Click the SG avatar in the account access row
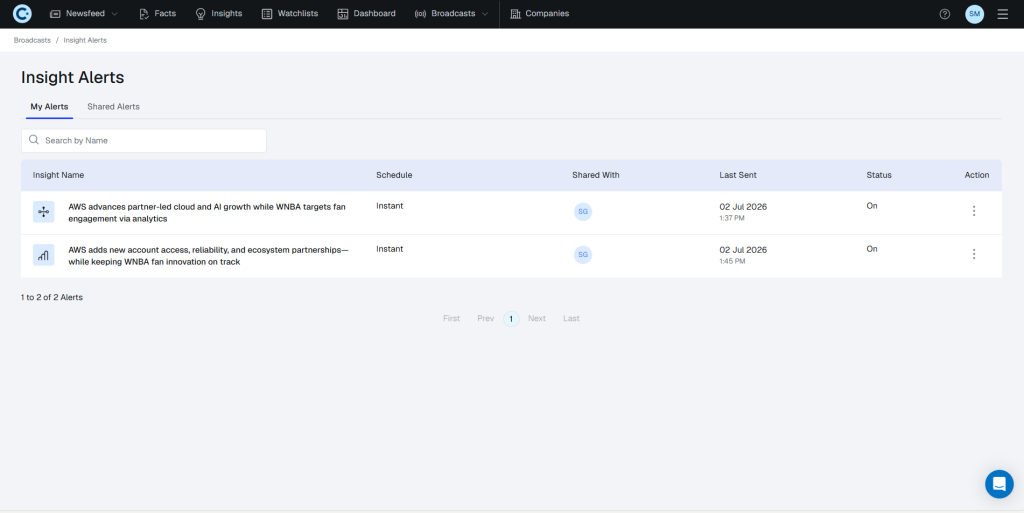This screenshot has width=1024, height=513. point(583,255)
